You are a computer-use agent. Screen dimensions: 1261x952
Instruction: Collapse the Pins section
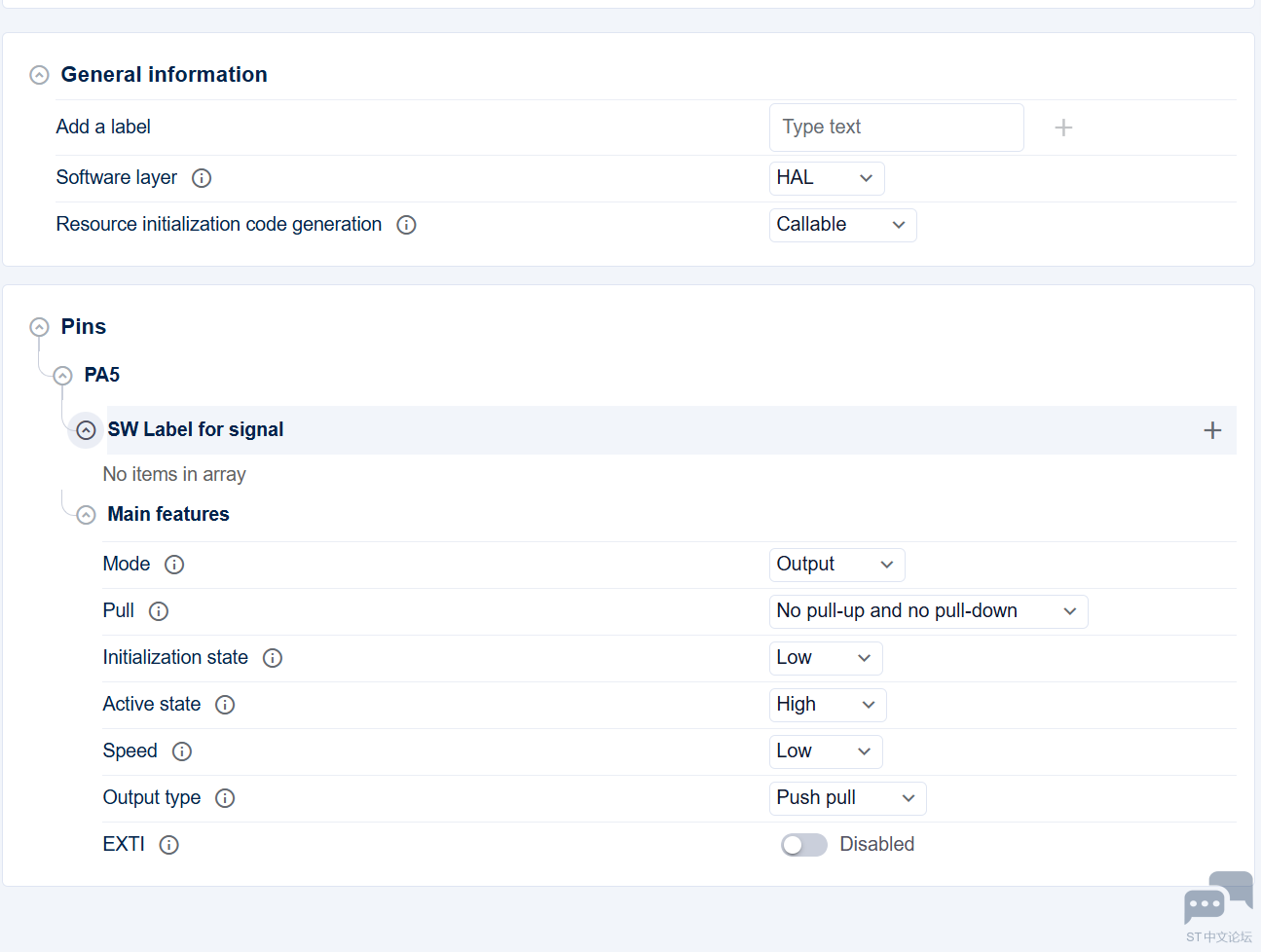[39, 327]
